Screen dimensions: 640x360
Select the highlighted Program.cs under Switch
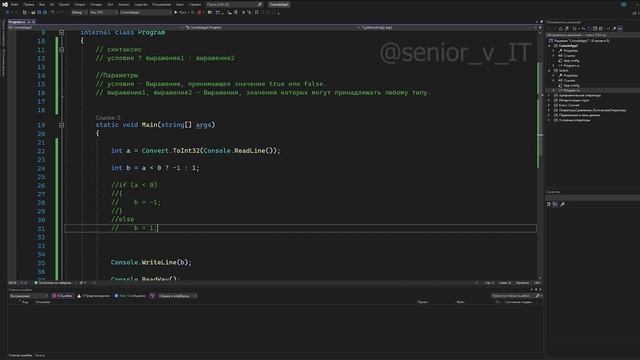572,90
